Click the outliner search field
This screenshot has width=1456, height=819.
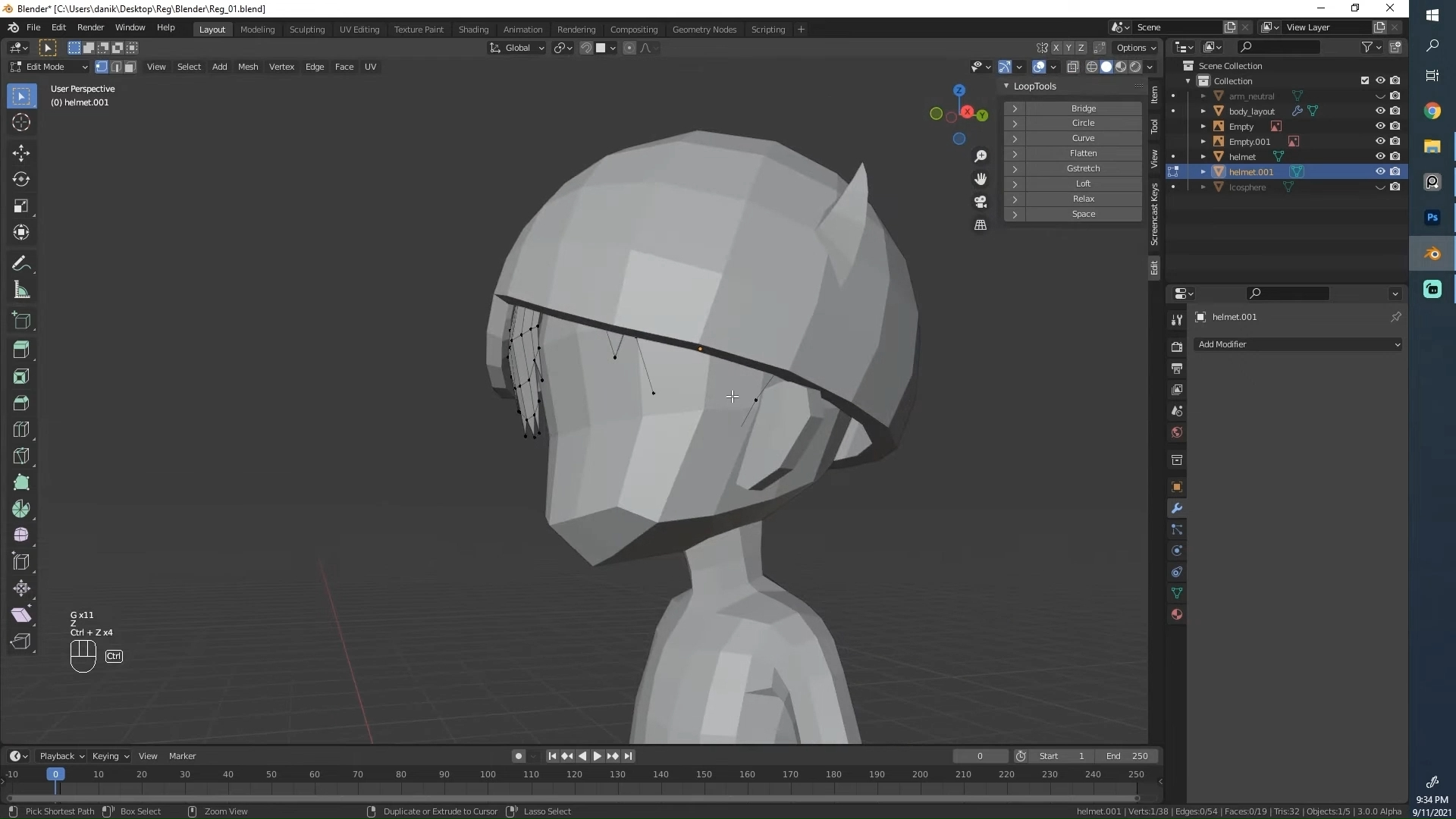[x=1280, y=46]
